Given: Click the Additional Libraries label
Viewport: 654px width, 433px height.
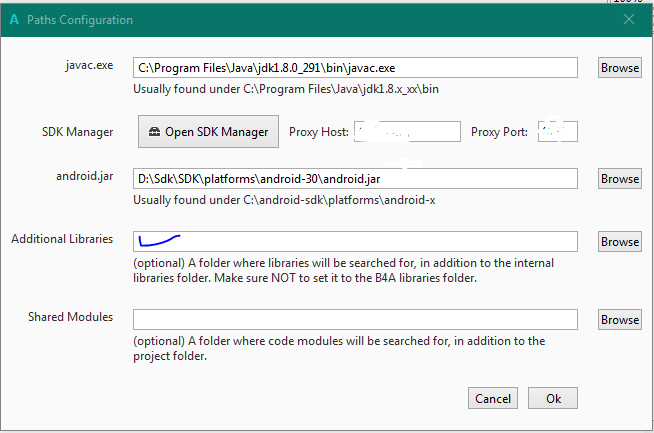Looking at the screenshot, I should pyautogui.click(x=62, y=239).
